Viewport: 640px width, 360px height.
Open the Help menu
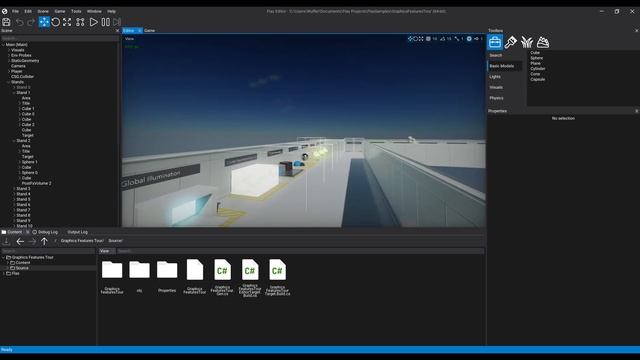[x=111, y=11]
